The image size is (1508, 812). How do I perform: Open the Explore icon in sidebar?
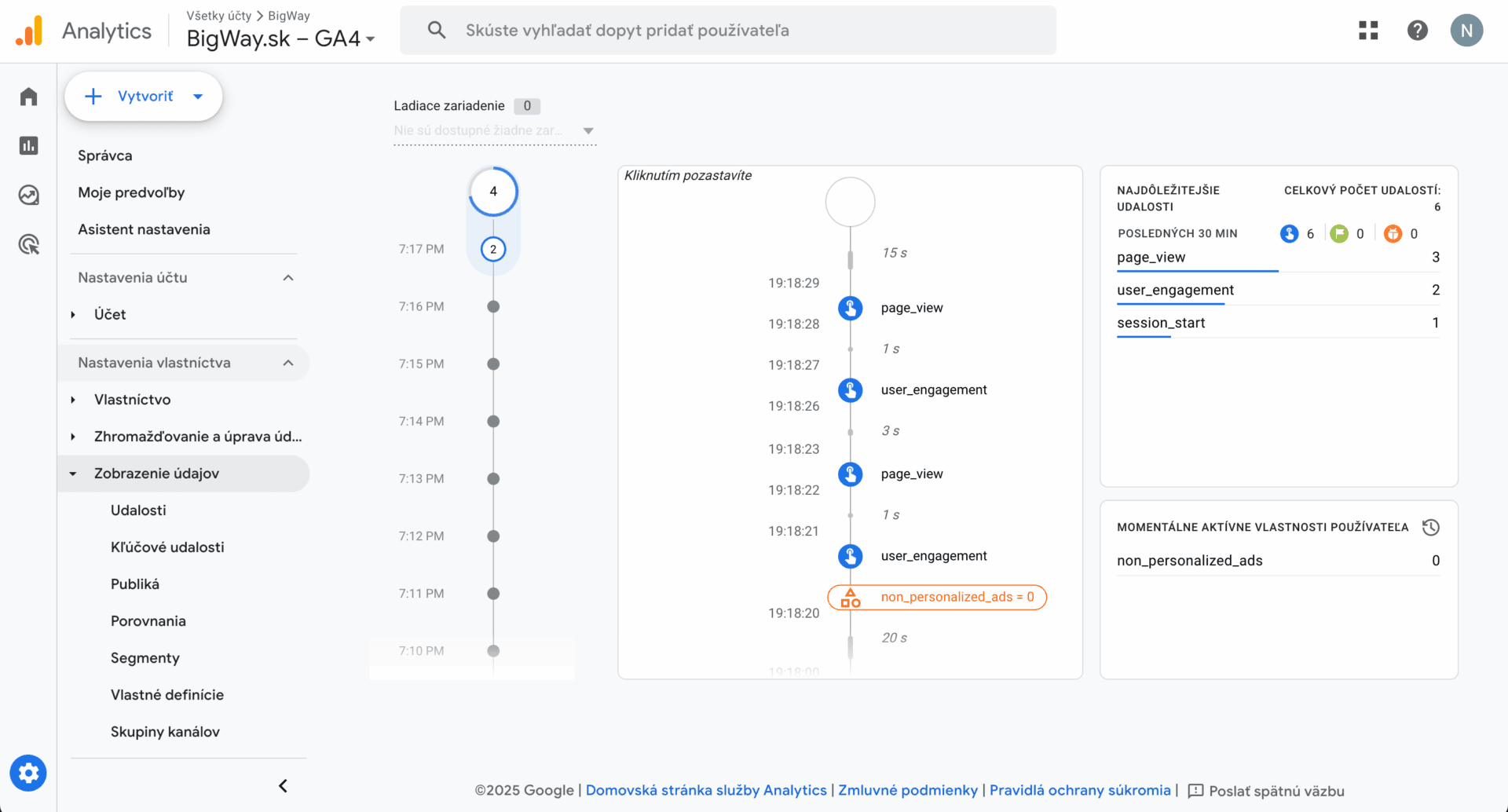point(29,195)
